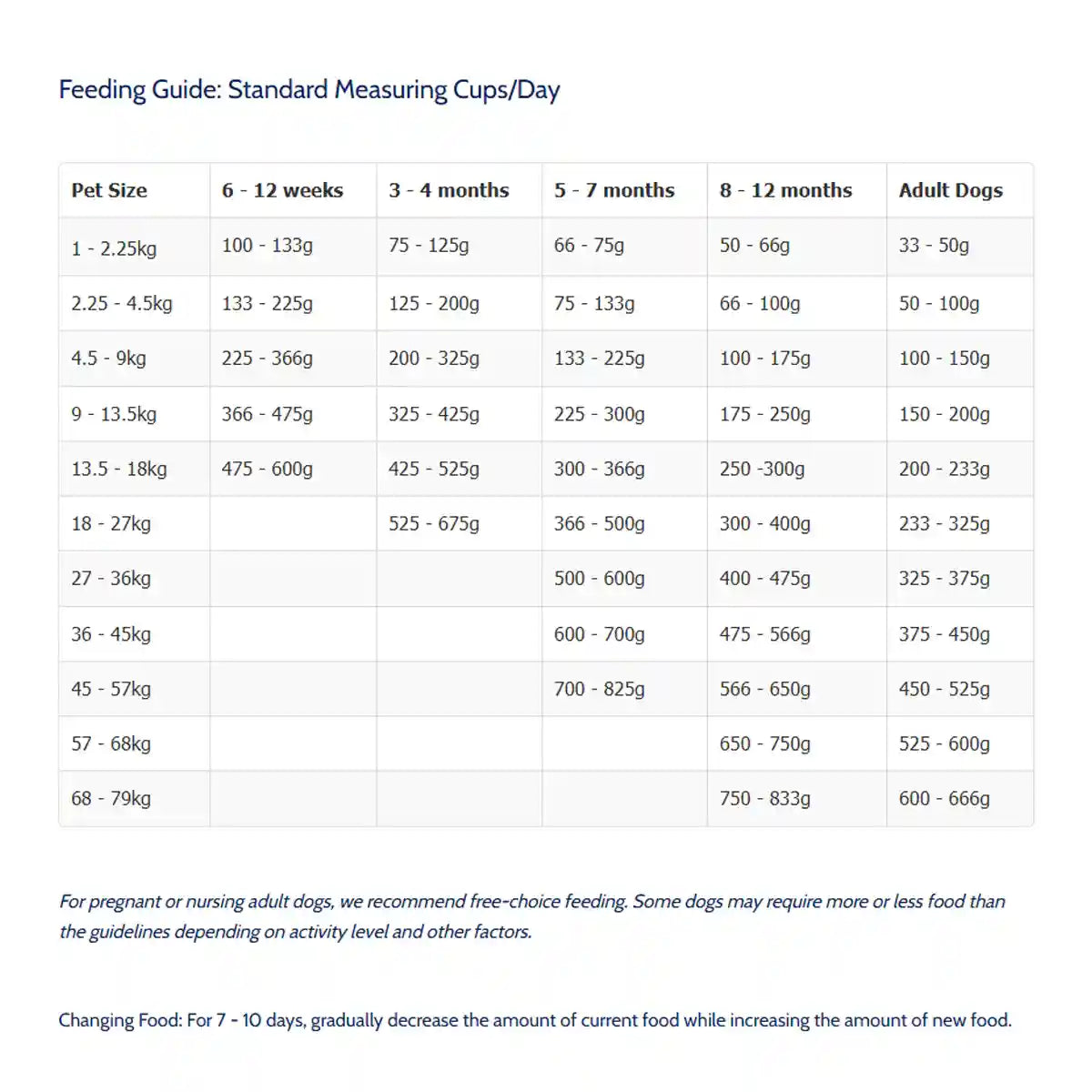Viewport: 1092px width, 1092px height.
Task: Pick the 700 - 825g cell
Action: pos(599,689)
